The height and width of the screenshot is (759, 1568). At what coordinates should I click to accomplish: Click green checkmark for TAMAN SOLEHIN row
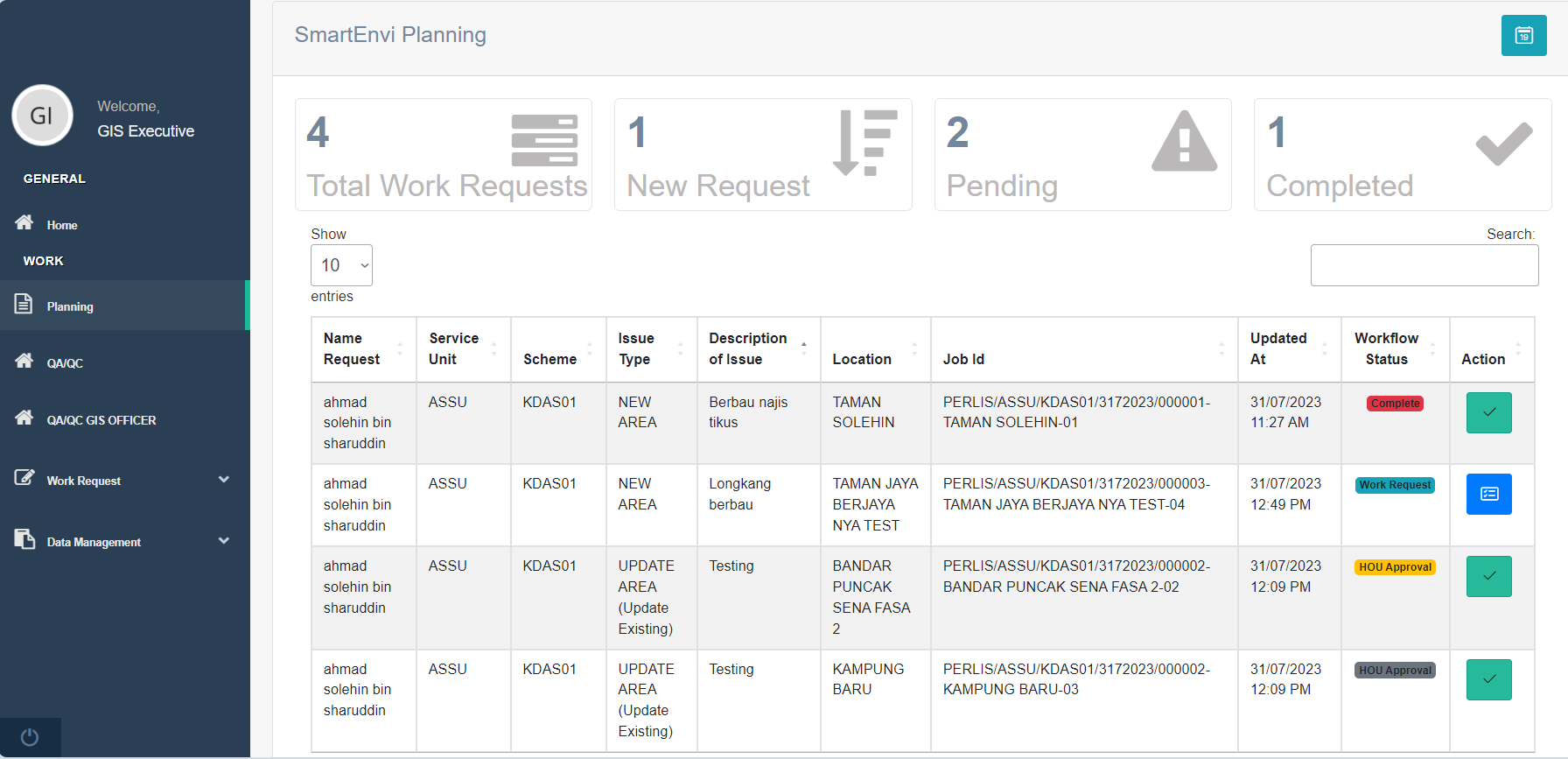point(1488,412)
